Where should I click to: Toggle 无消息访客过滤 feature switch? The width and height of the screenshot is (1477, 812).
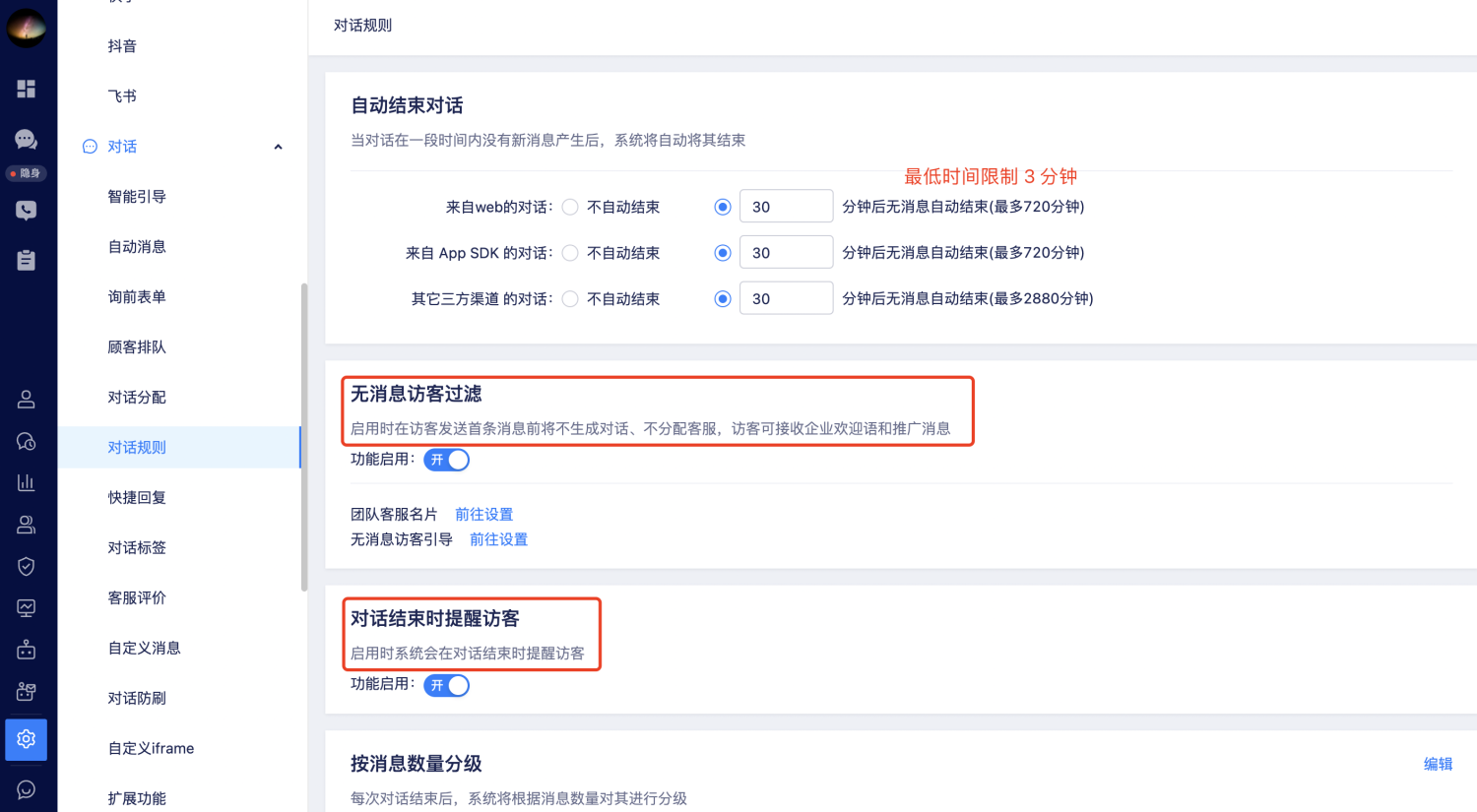[x=446, y=460]
